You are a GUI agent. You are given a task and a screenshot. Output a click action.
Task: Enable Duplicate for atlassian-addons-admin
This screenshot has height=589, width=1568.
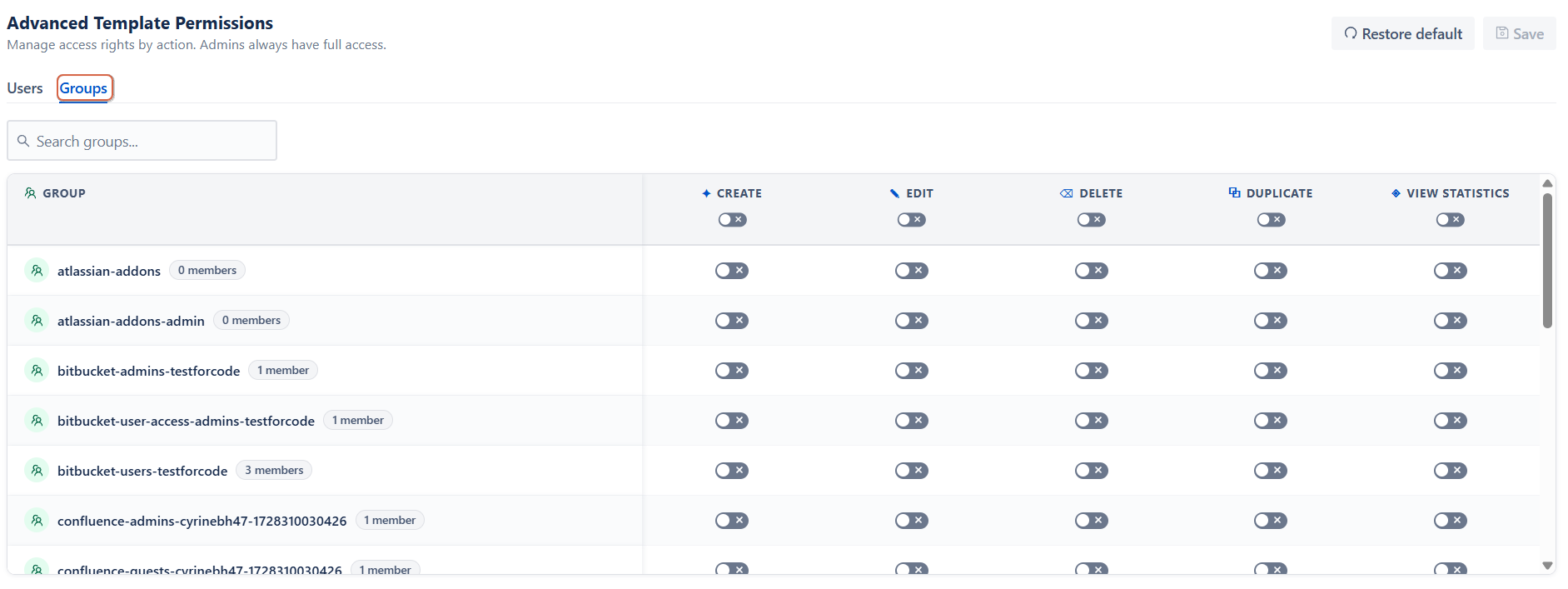[1271, 321]
